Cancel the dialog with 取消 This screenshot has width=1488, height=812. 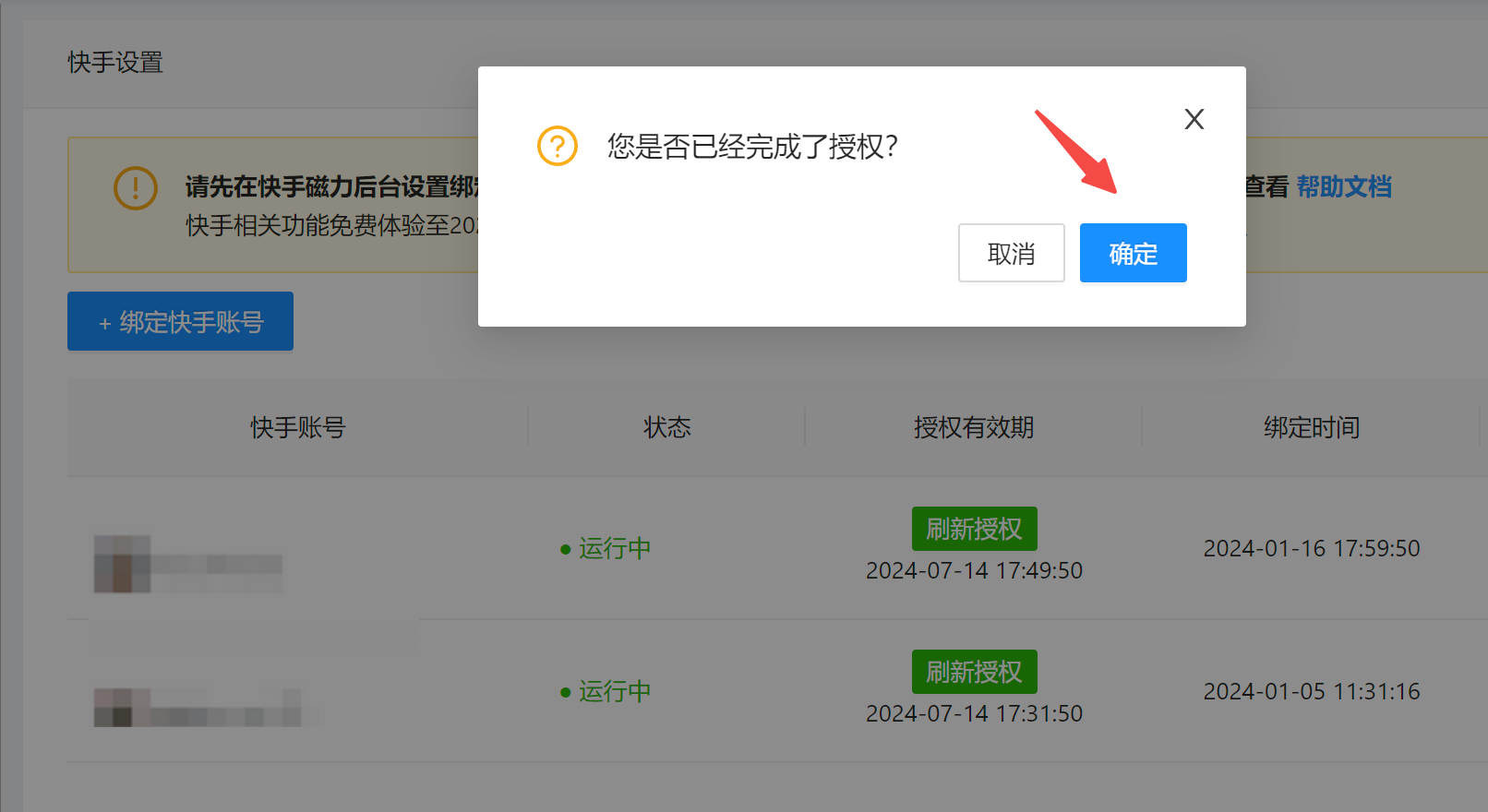click(1011, 253)
